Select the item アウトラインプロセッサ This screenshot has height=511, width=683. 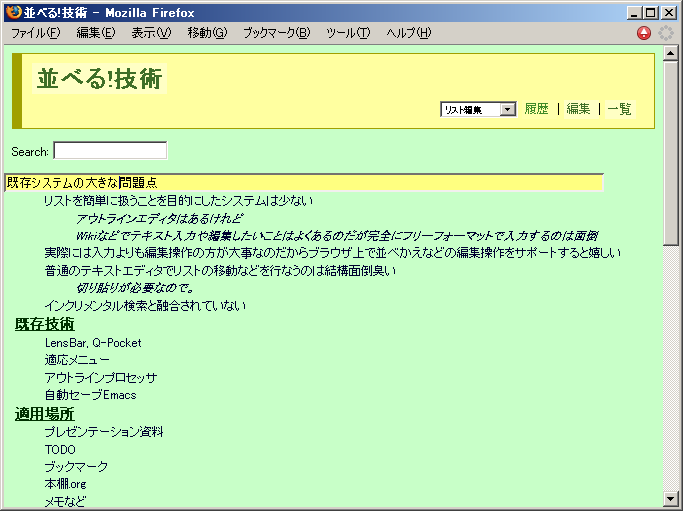click(x=101, y=377)
